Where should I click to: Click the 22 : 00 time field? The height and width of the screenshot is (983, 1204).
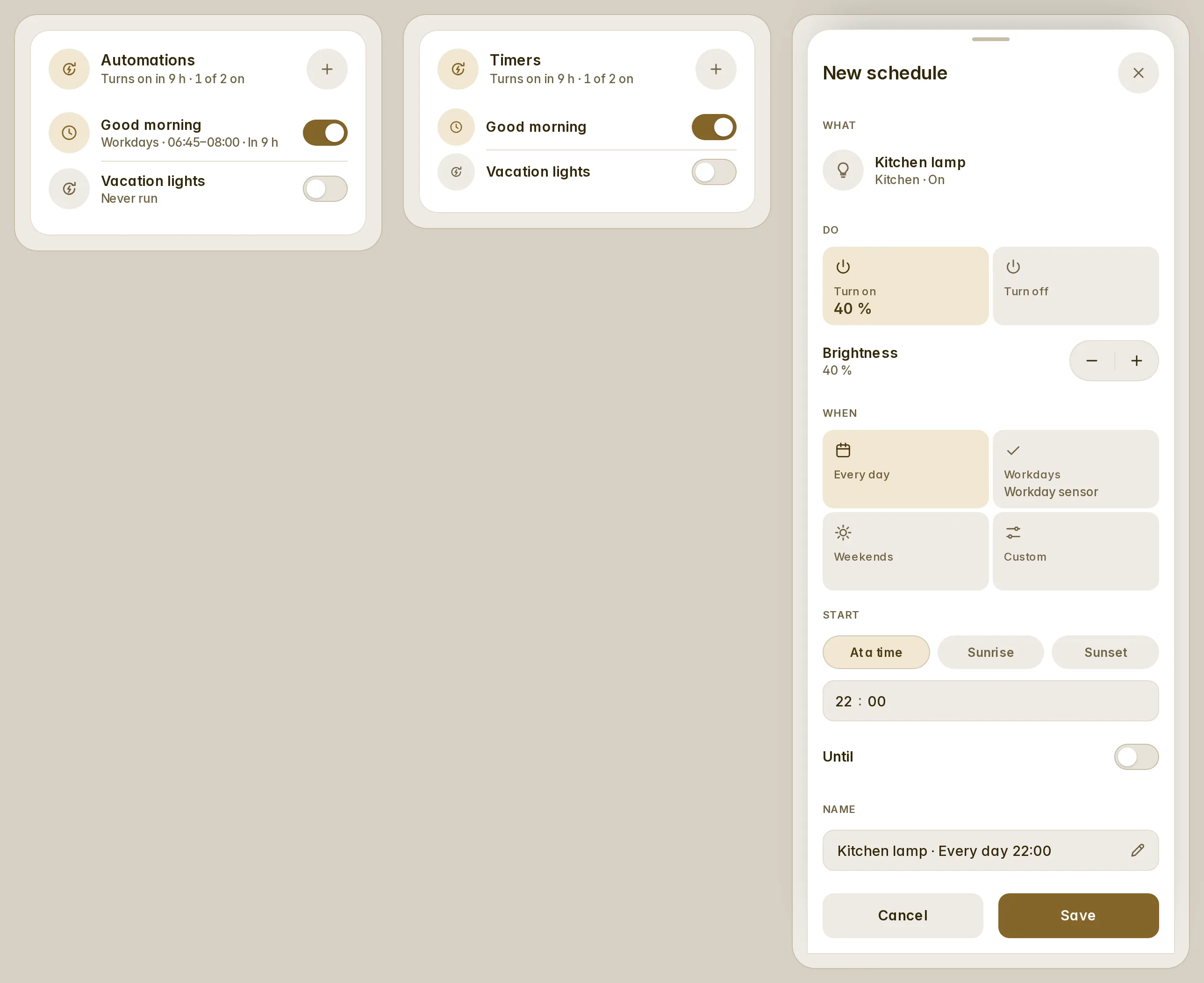coord(990,701)
